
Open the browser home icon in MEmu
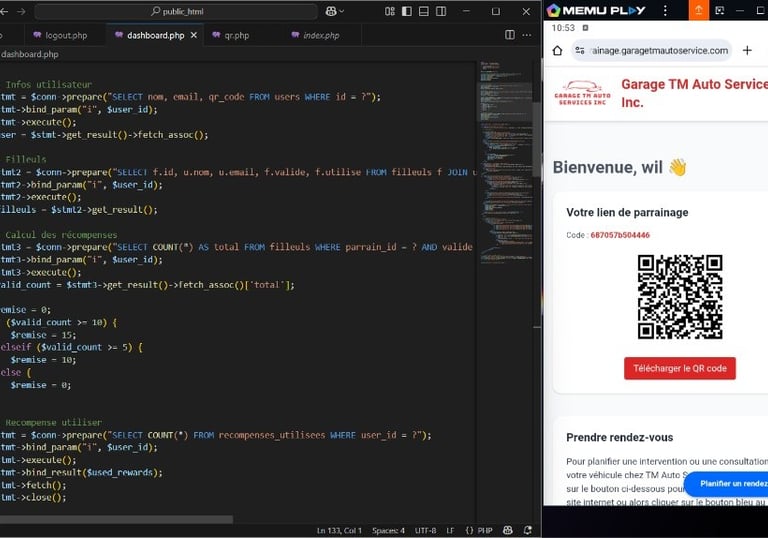coord(557,50)
